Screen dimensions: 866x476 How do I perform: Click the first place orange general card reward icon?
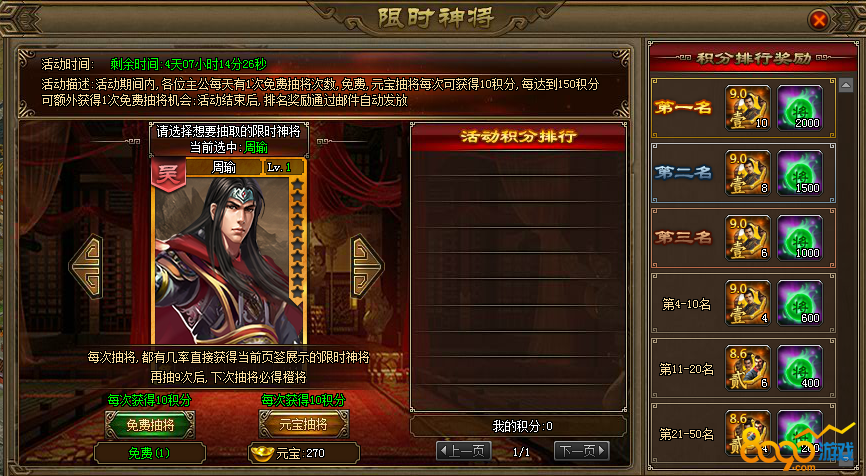(748, 108)
